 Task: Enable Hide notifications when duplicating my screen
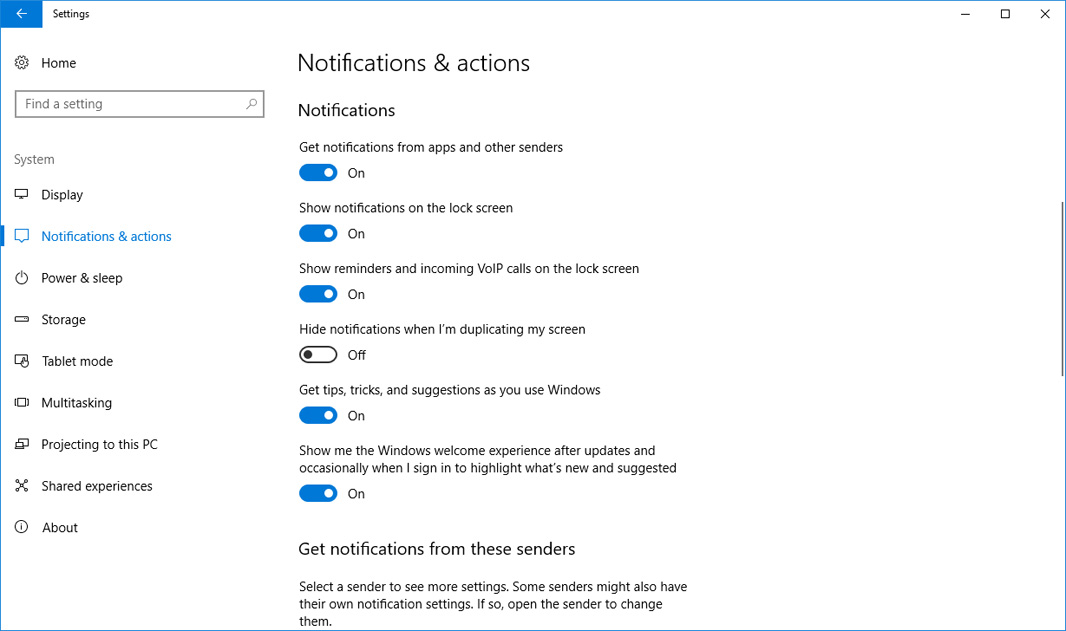click(x=318, y=355)
